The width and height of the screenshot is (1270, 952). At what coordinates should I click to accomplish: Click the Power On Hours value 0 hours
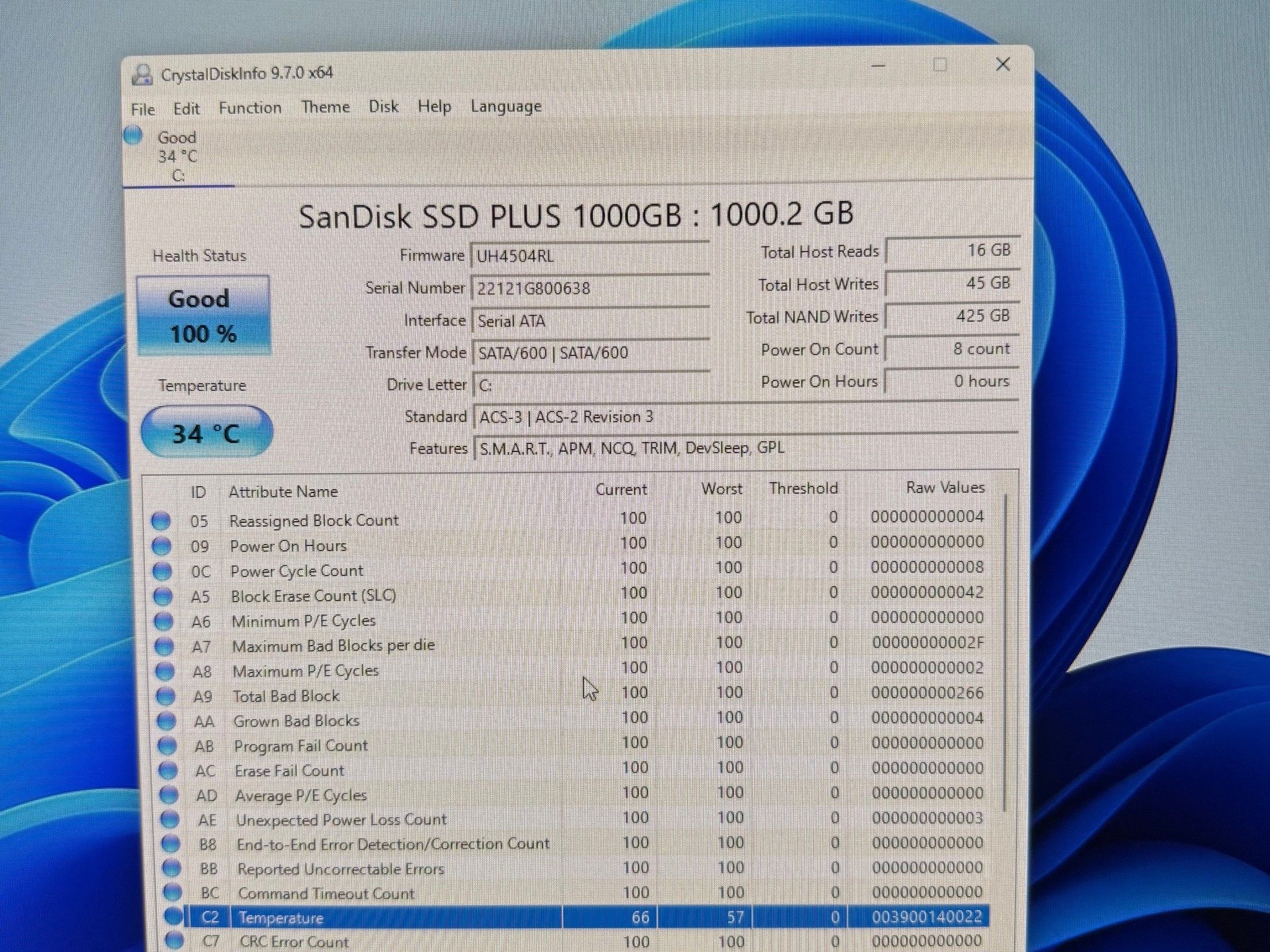(952, 381)
